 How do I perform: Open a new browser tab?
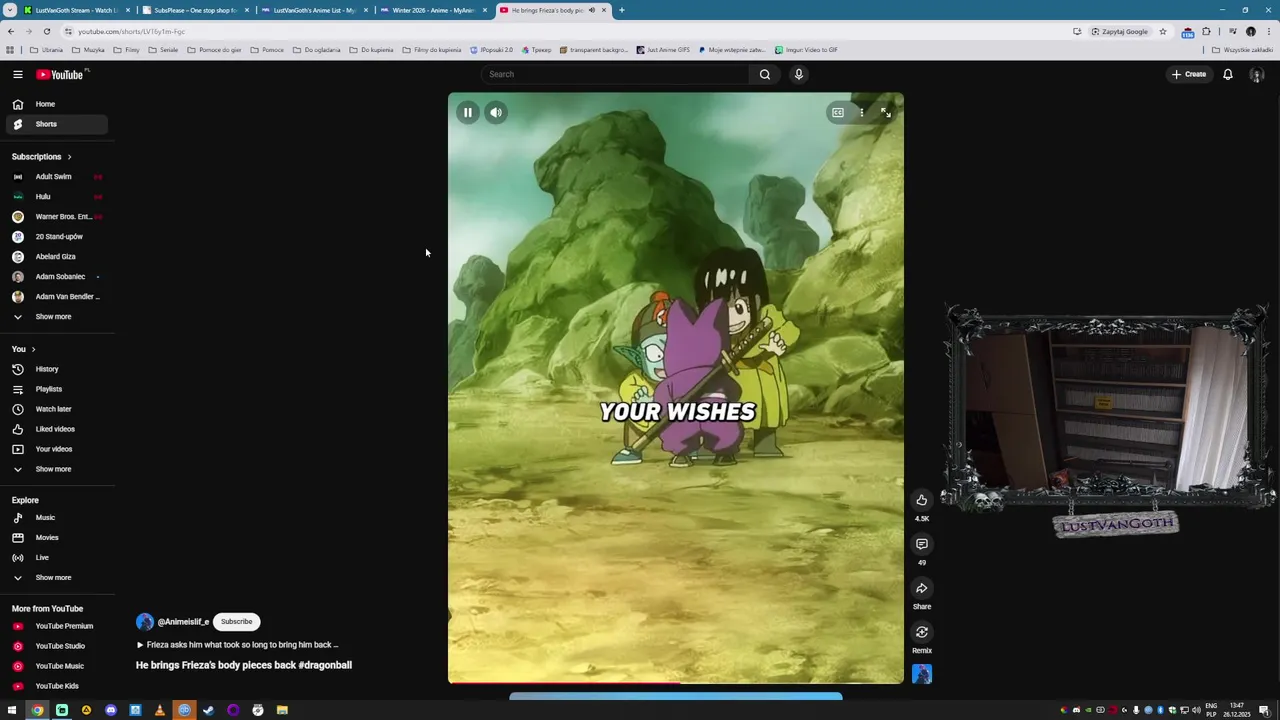click(621, 10)
